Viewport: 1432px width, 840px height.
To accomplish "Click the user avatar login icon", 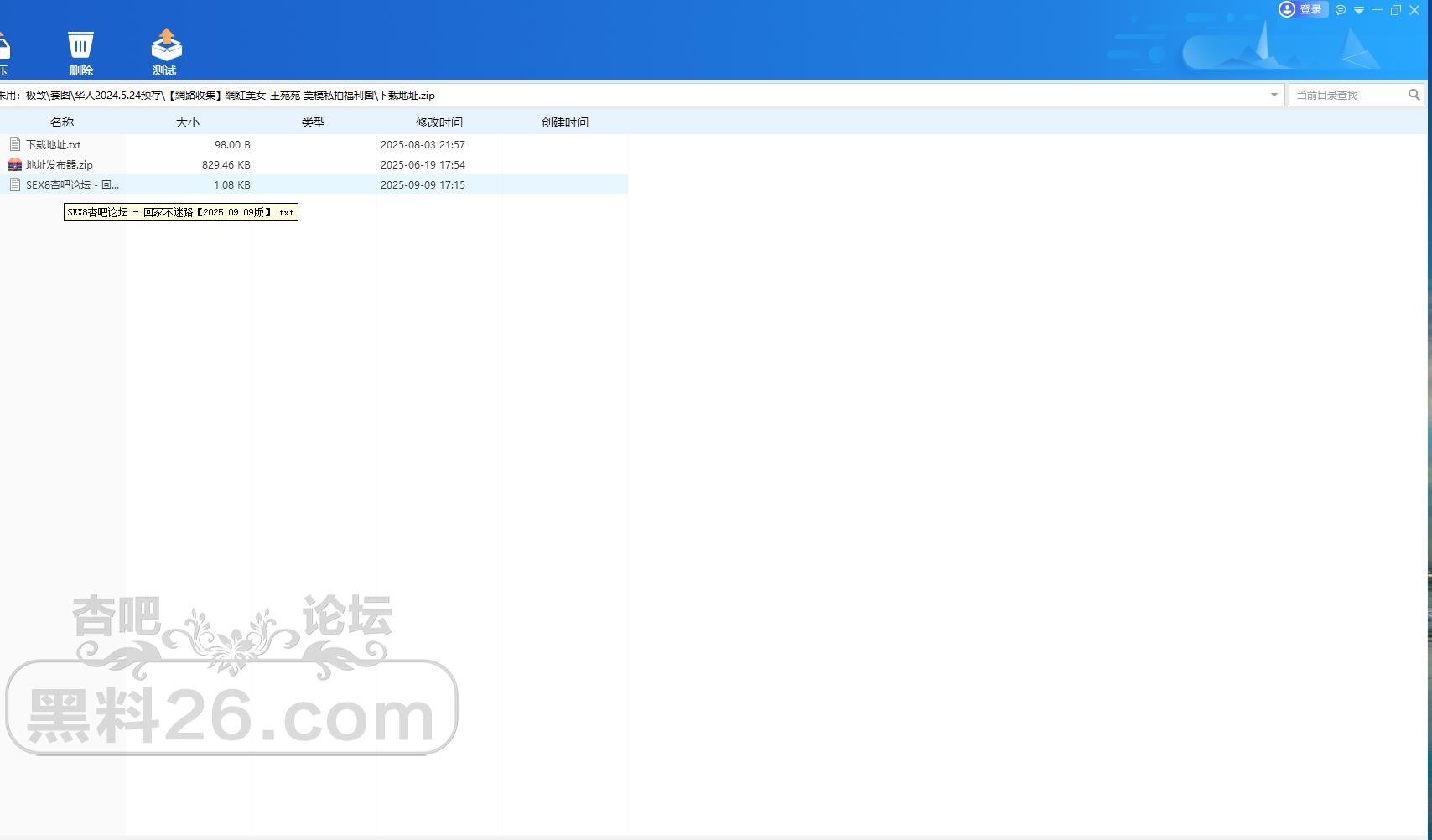I will (1287, 9).
